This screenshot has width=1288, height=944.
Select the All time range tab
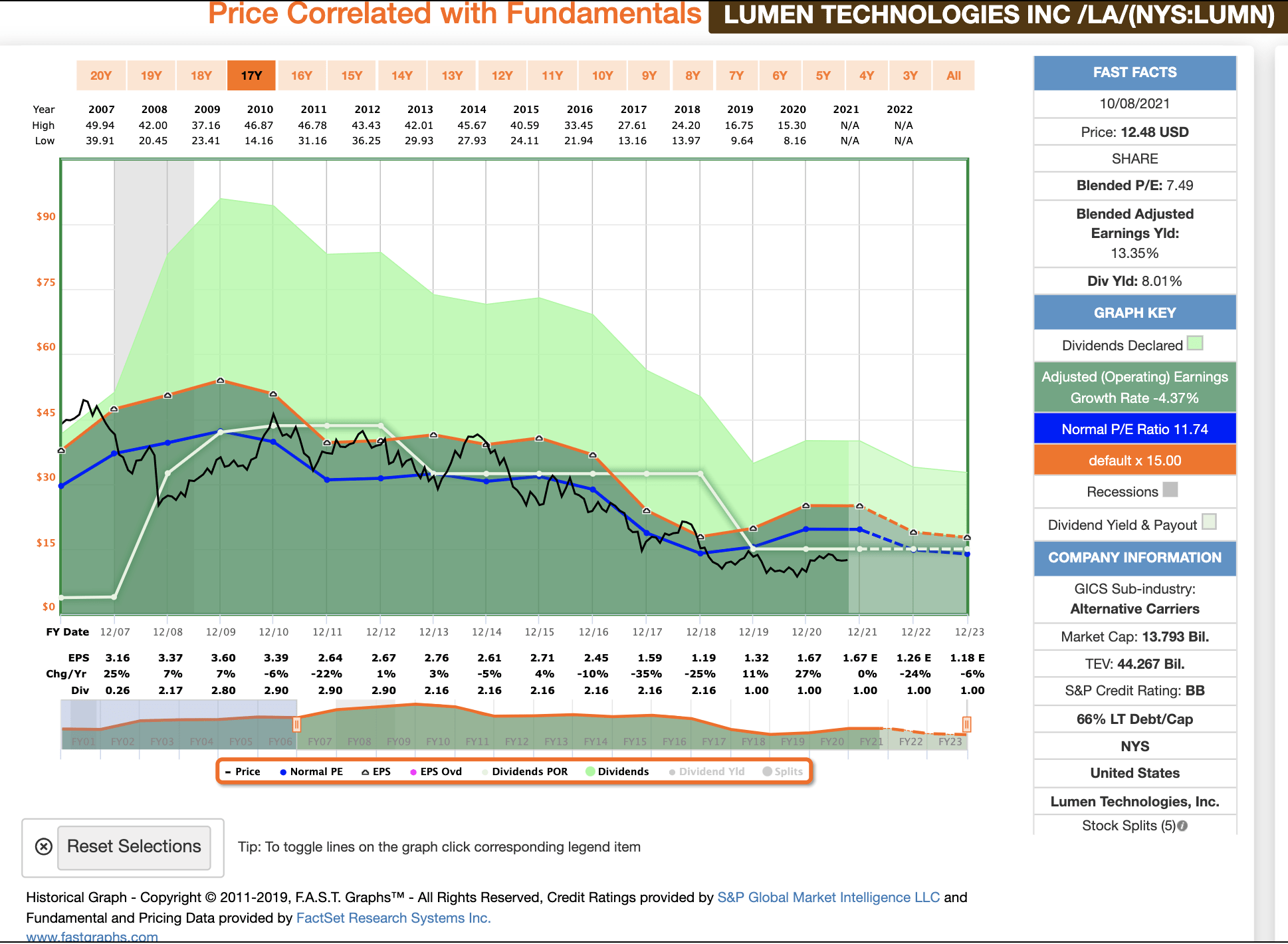(954, 75)
